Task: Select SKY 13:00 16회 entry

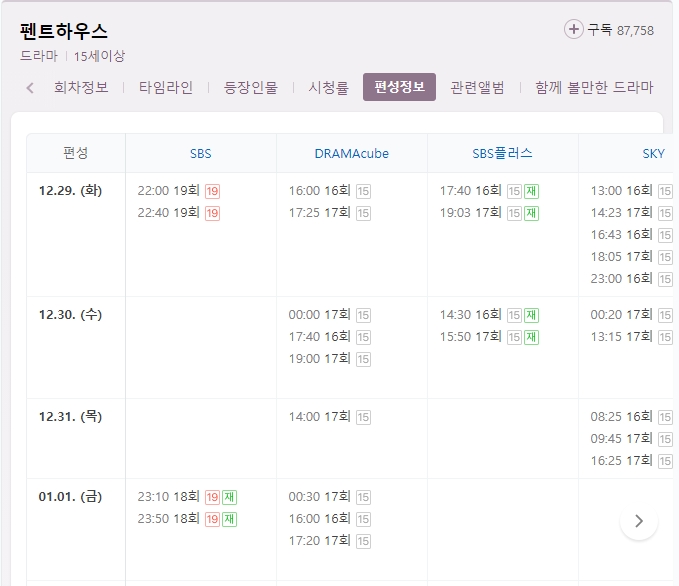Action: (621, 191)
